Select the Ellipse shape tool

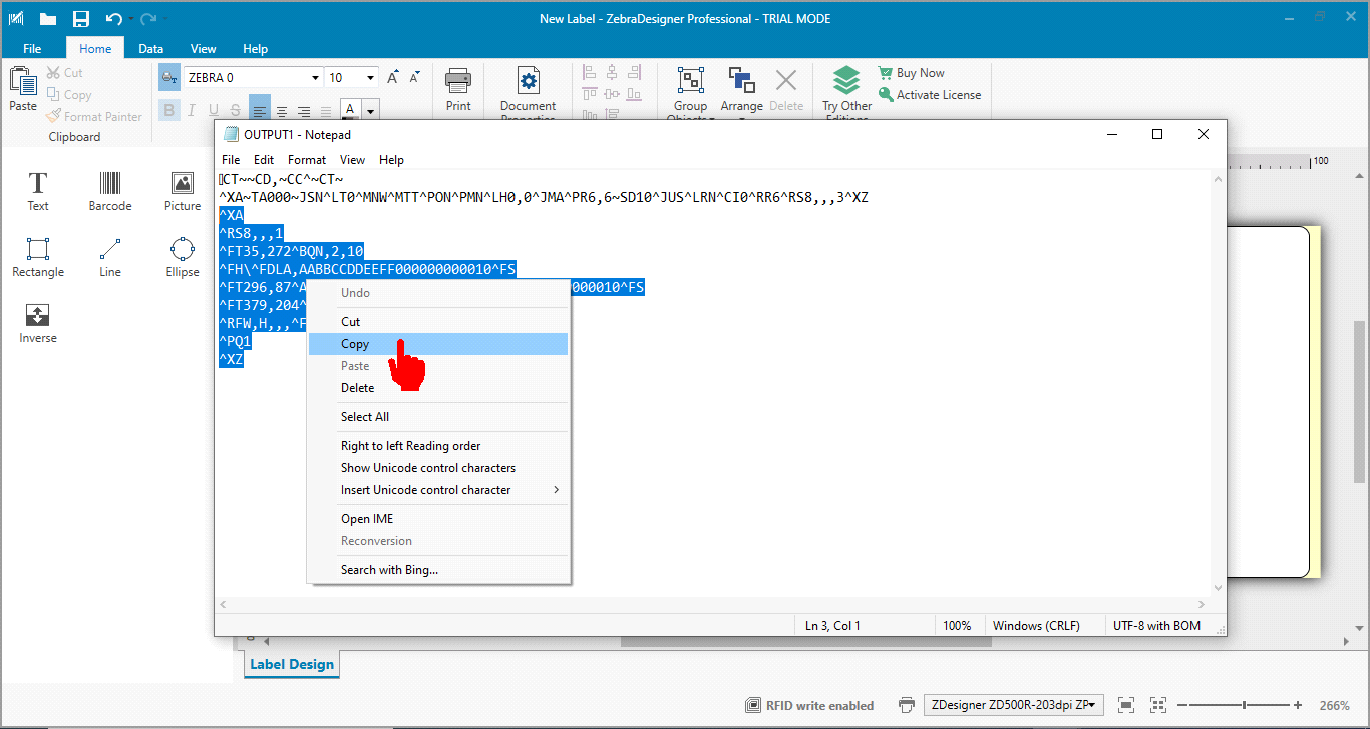coord(182,257)
